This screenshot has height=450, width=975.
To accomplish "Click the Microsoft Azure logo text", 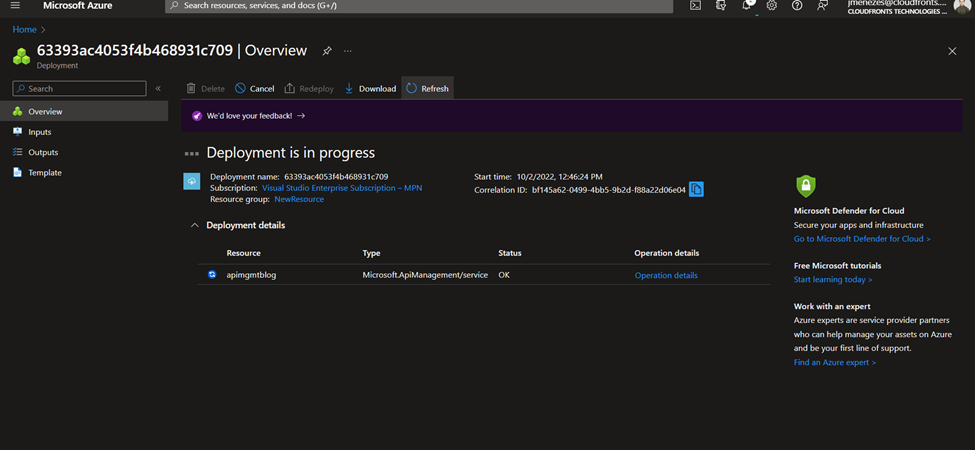I will [78, 5].
